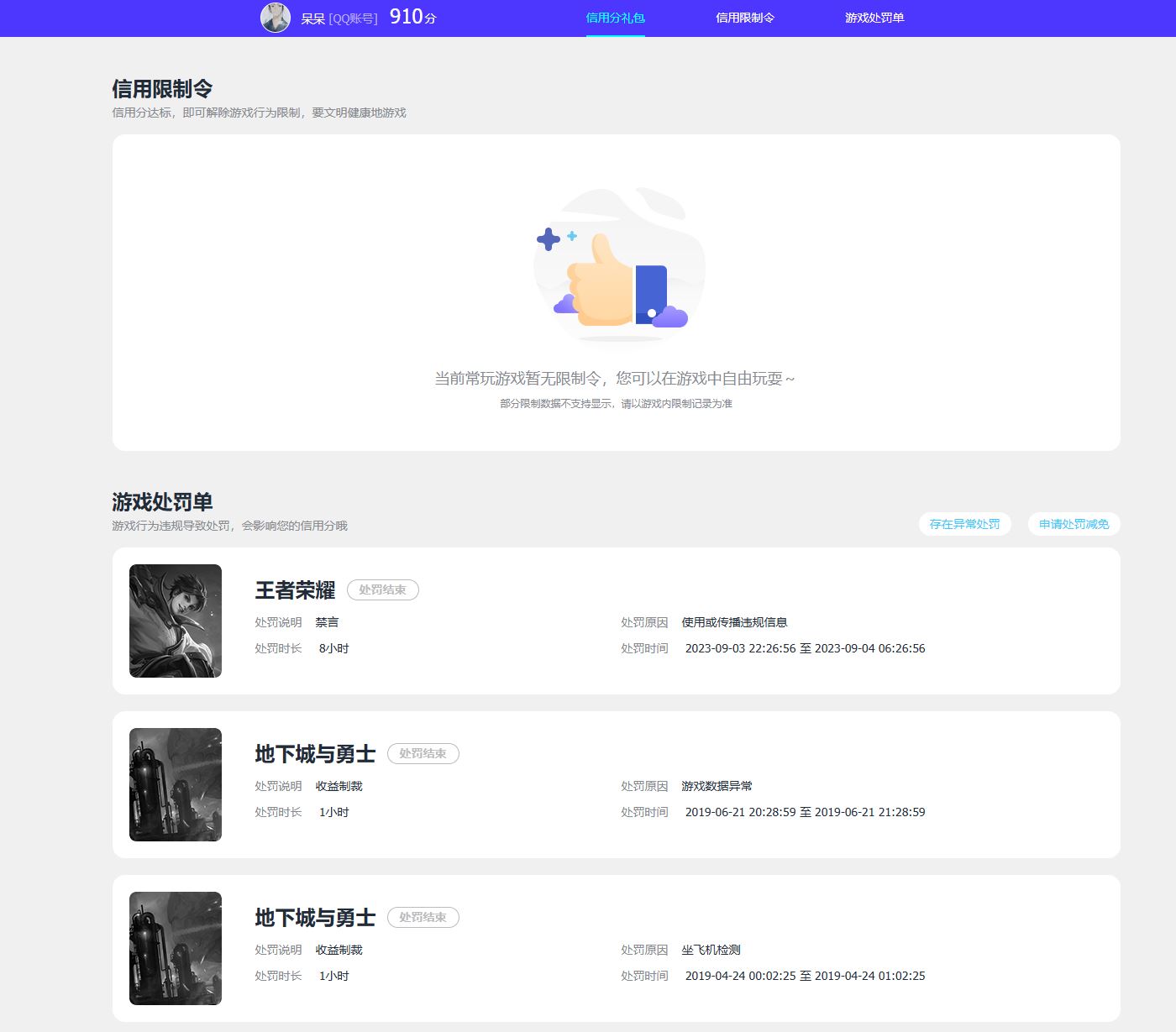Switch to the 游戏处罚单 tab

(x=874, y=18)
